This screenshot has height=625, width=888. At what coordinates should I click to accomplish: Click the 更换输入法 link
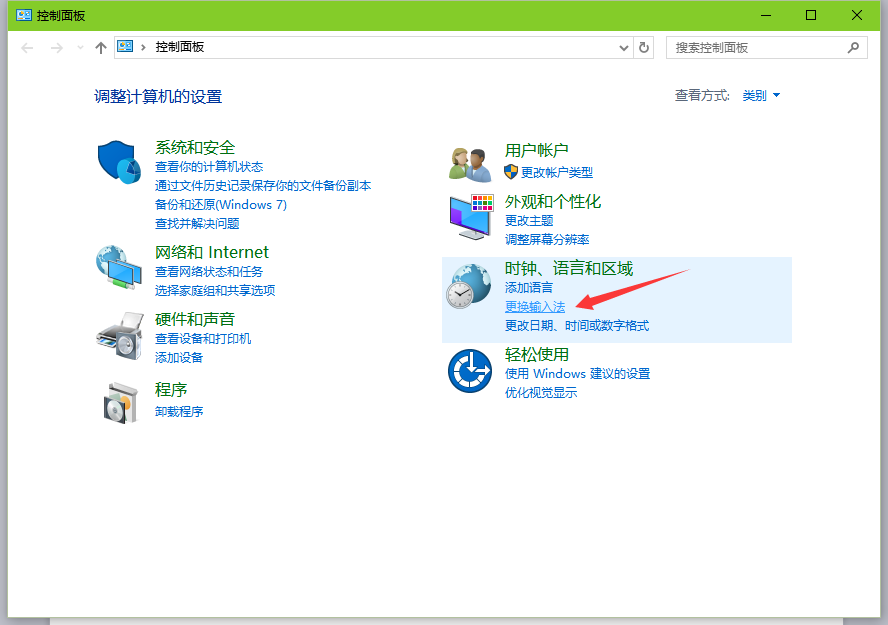pyautogui.click(x=535, y=307)
